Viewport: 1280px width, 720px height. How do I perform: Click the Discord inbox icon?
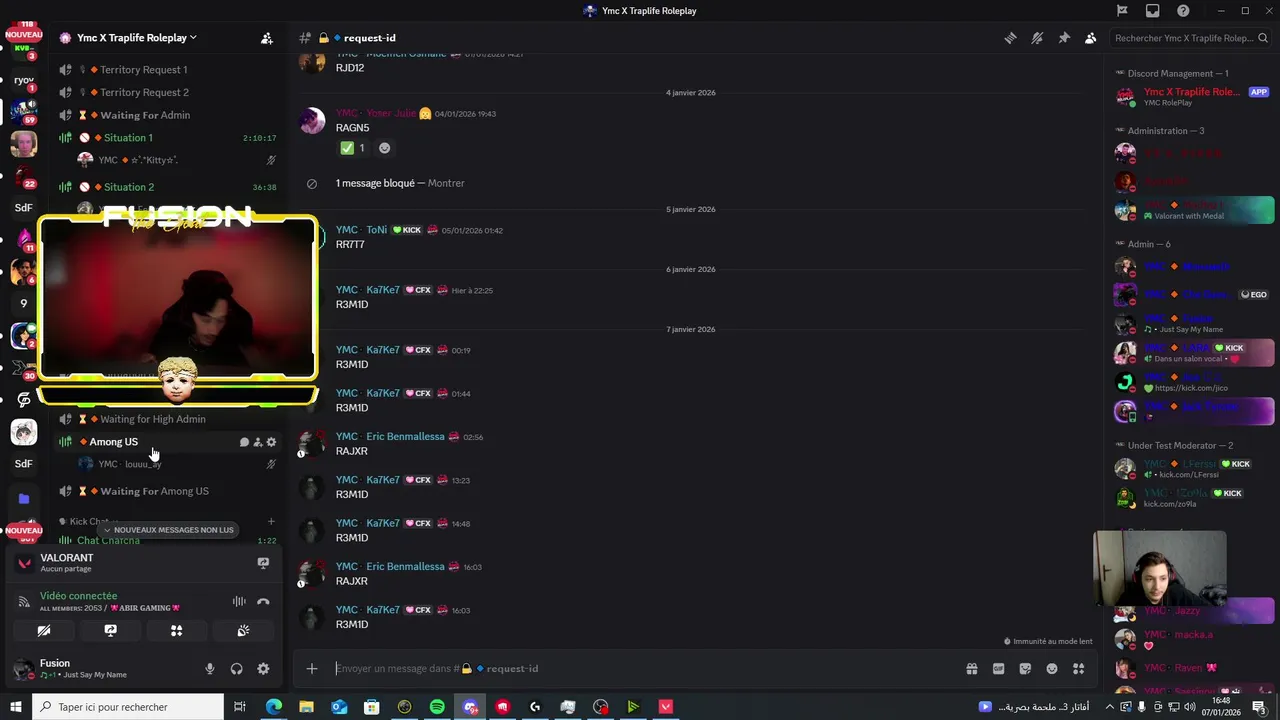pyautogui.click(x=1153, y=11)
